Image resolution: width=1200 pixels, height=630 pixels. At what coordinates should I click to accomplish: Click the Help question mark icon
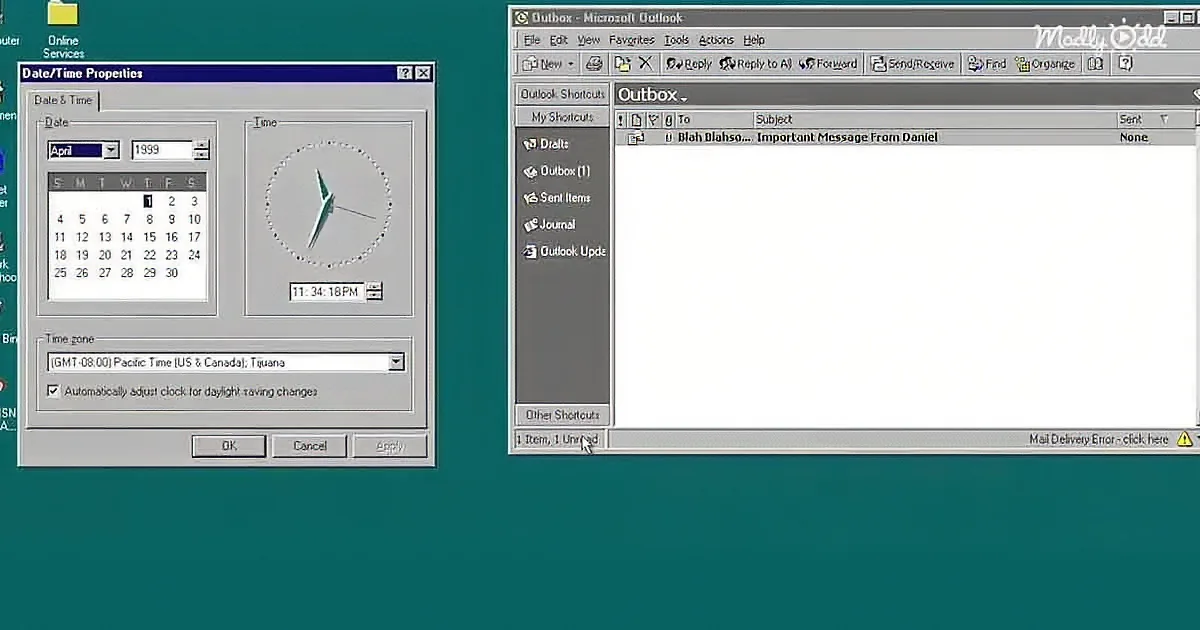(x=1125, y=63)
